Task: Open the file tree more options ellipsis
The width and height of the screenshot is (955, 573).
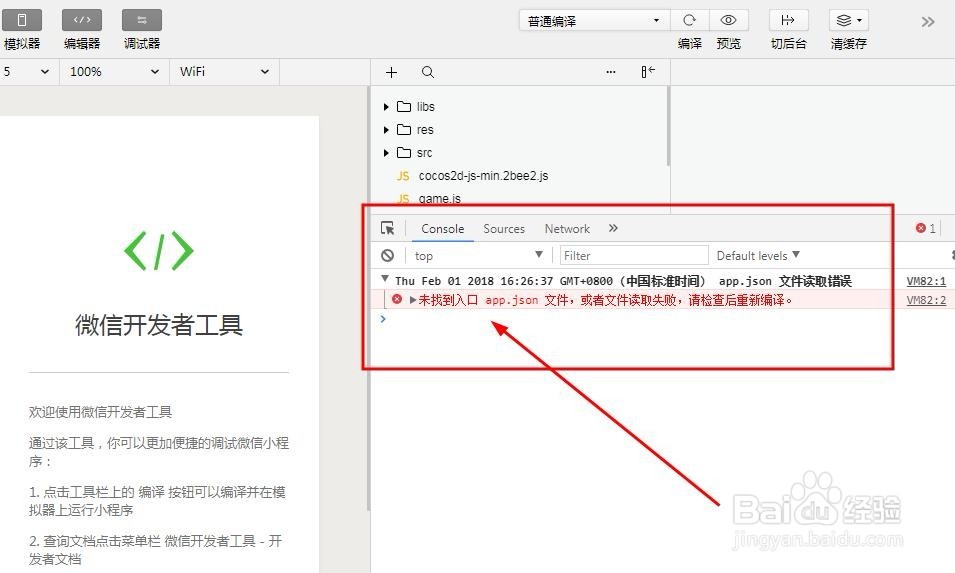Action: tap(611, 72)
